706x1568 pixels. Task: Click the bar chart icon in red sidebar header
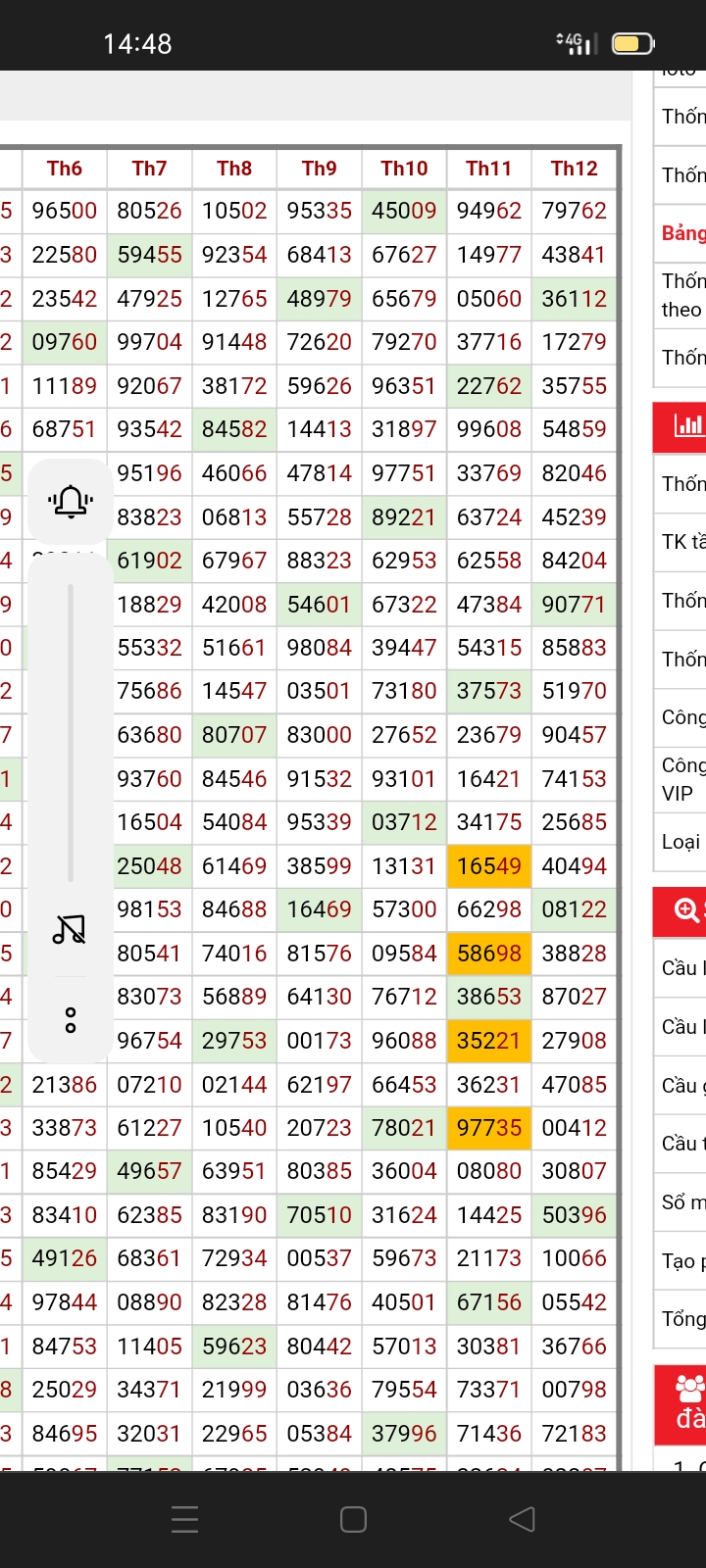pyautogui.click(x=687, y=425)
